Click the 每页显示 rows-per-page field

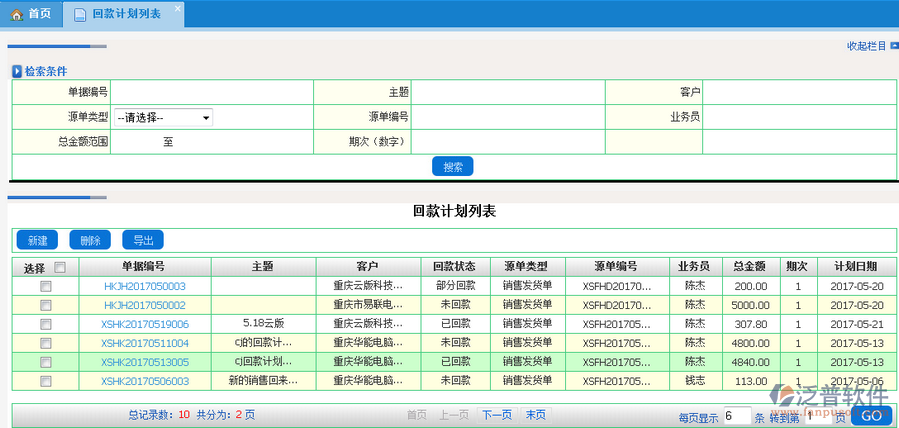[x=736, y=415]
